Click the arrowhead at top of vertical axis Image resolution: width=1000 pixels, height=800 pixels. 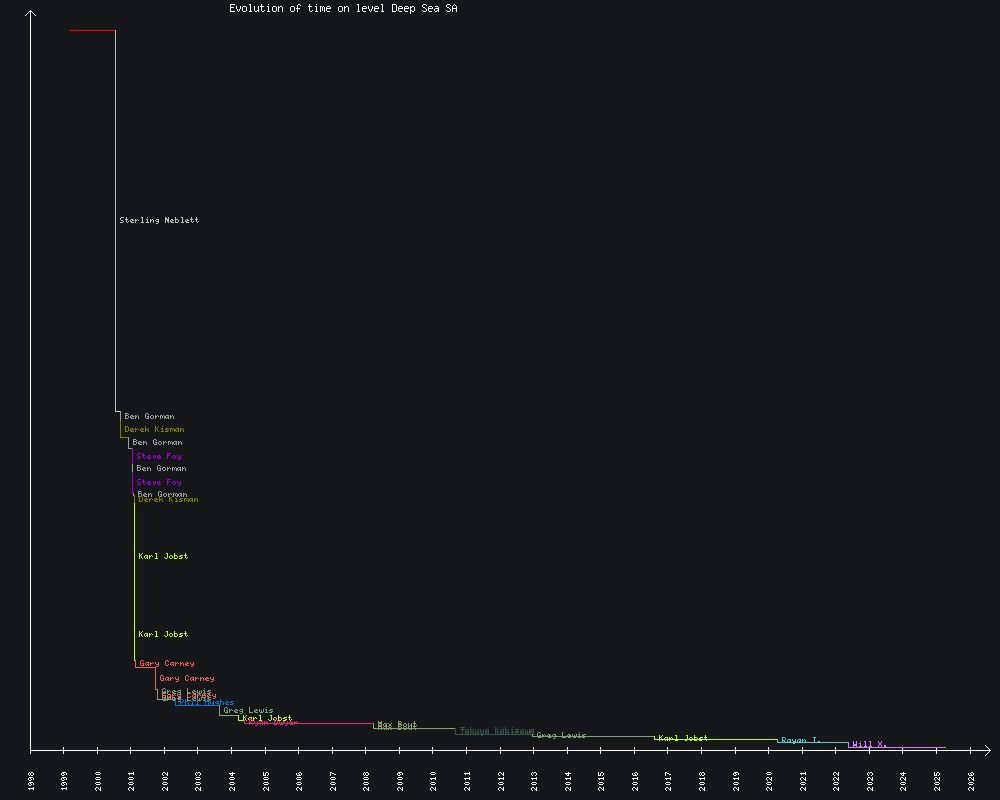(x=31, y=13)
